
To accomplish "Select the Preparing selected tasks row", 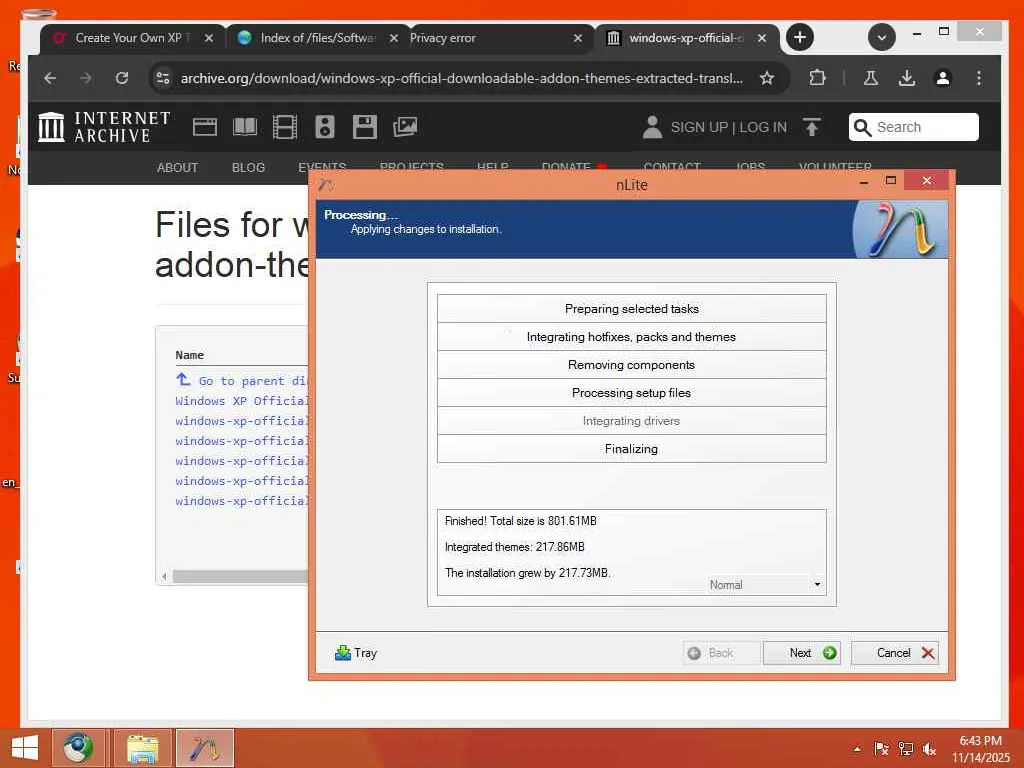I will 632,308.
